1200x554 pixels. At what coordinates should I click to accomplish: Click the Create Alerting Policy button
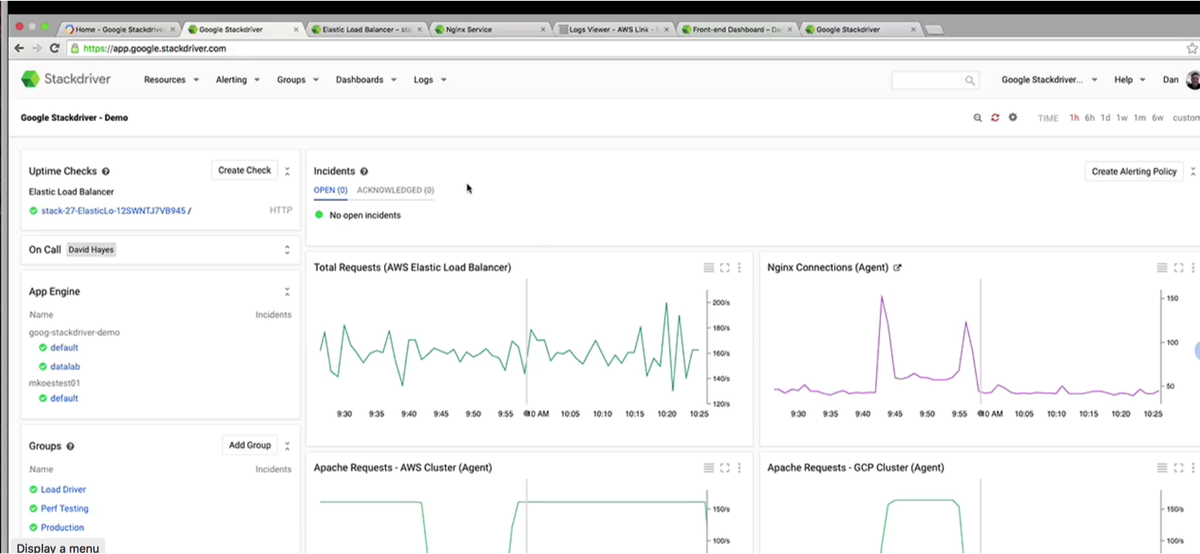tap(1134, 172)
